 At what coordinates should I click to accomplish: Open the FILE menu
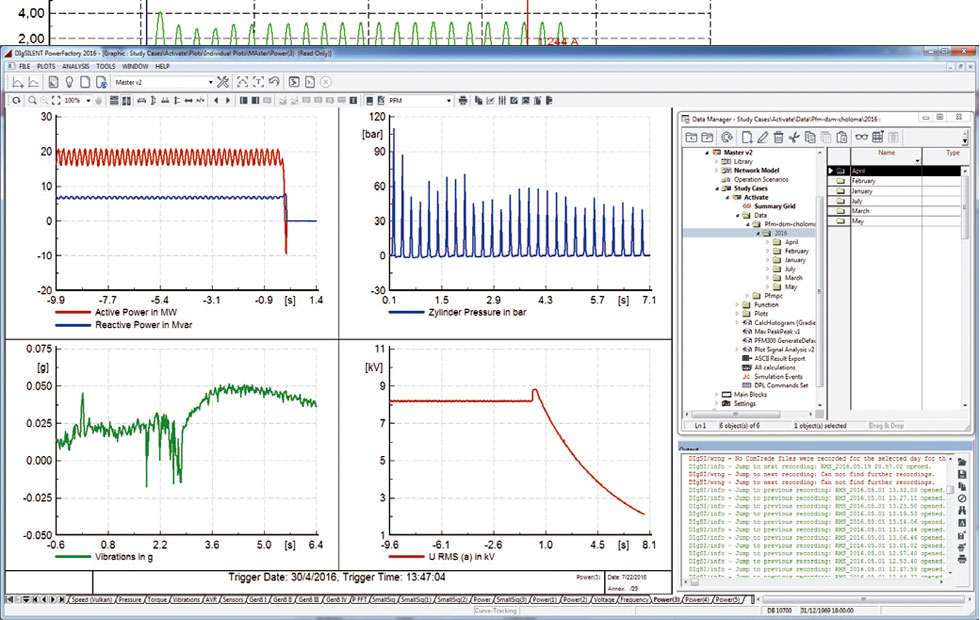pos(24,66)
